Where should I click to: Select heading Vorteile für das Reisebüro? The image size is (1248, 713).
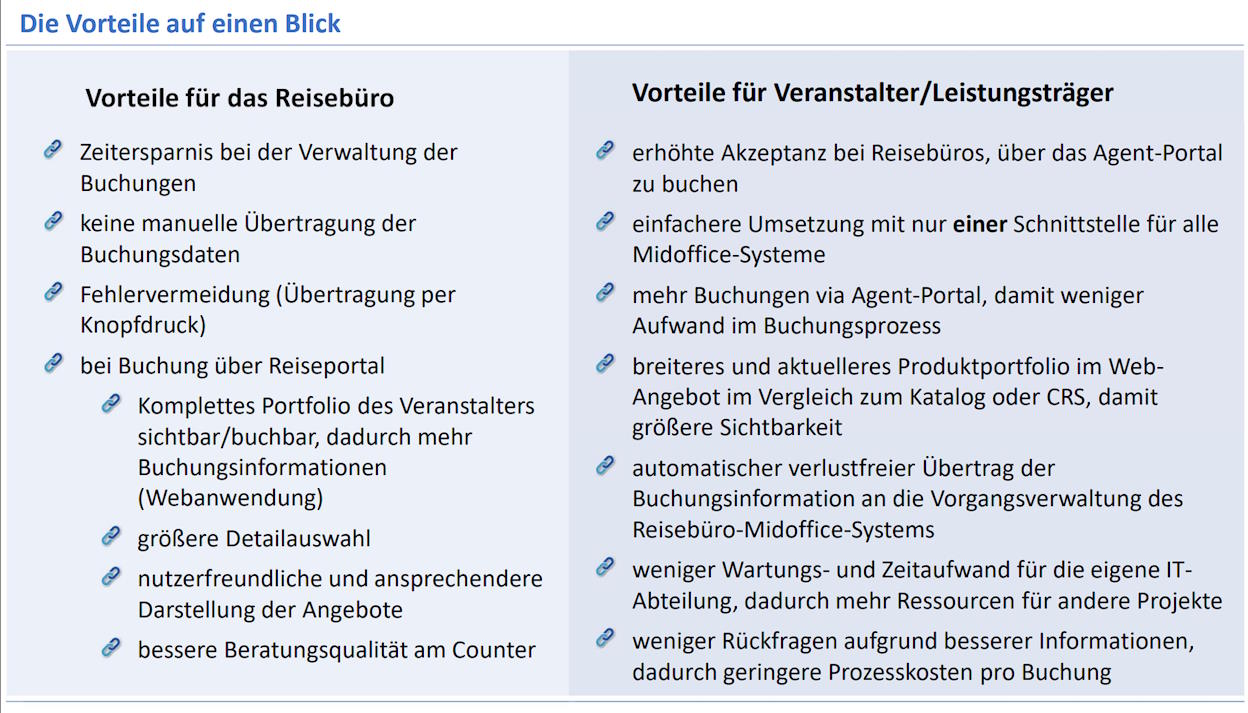(x=239, y=98)
